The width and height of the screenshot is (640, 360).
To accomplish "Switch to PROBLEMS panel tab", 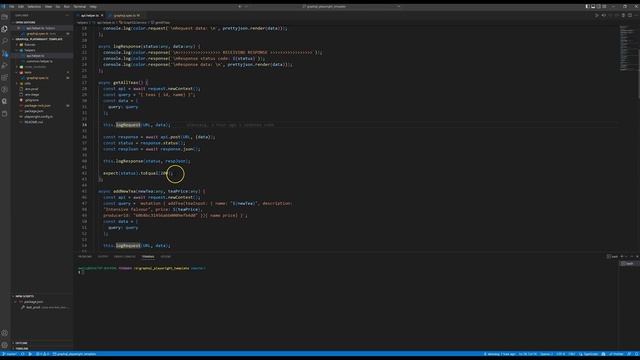I will tap(85, 257).
